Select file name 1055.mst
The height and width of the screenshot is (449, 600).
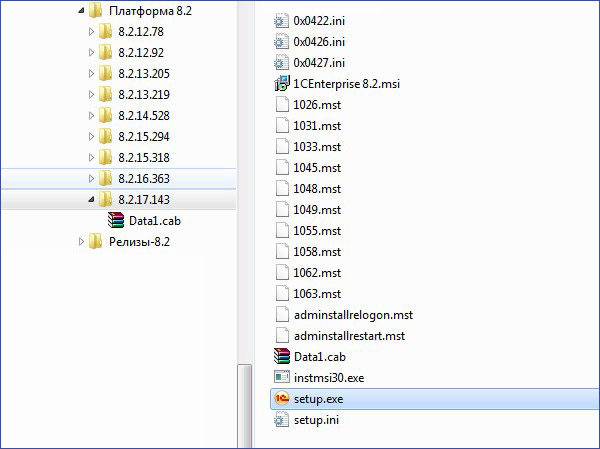coord(317,231)
